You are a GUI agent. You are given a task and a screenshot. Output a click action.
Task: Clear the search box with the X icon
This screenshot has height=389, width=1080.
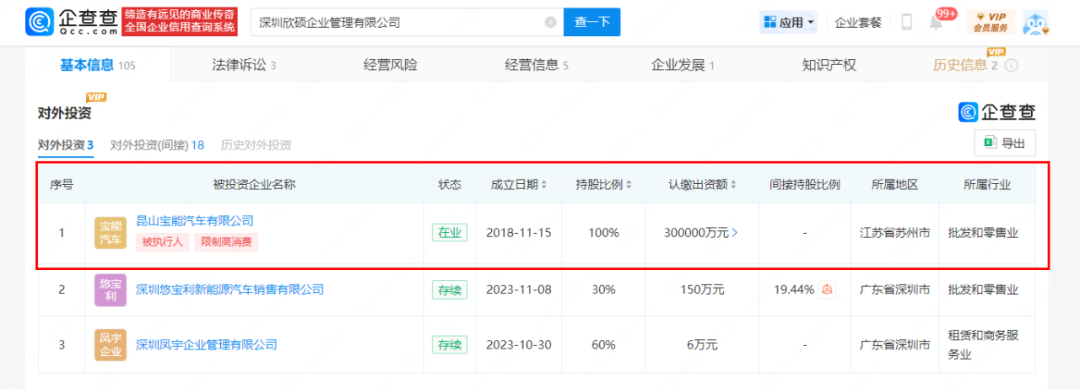[x=550, y=22]
